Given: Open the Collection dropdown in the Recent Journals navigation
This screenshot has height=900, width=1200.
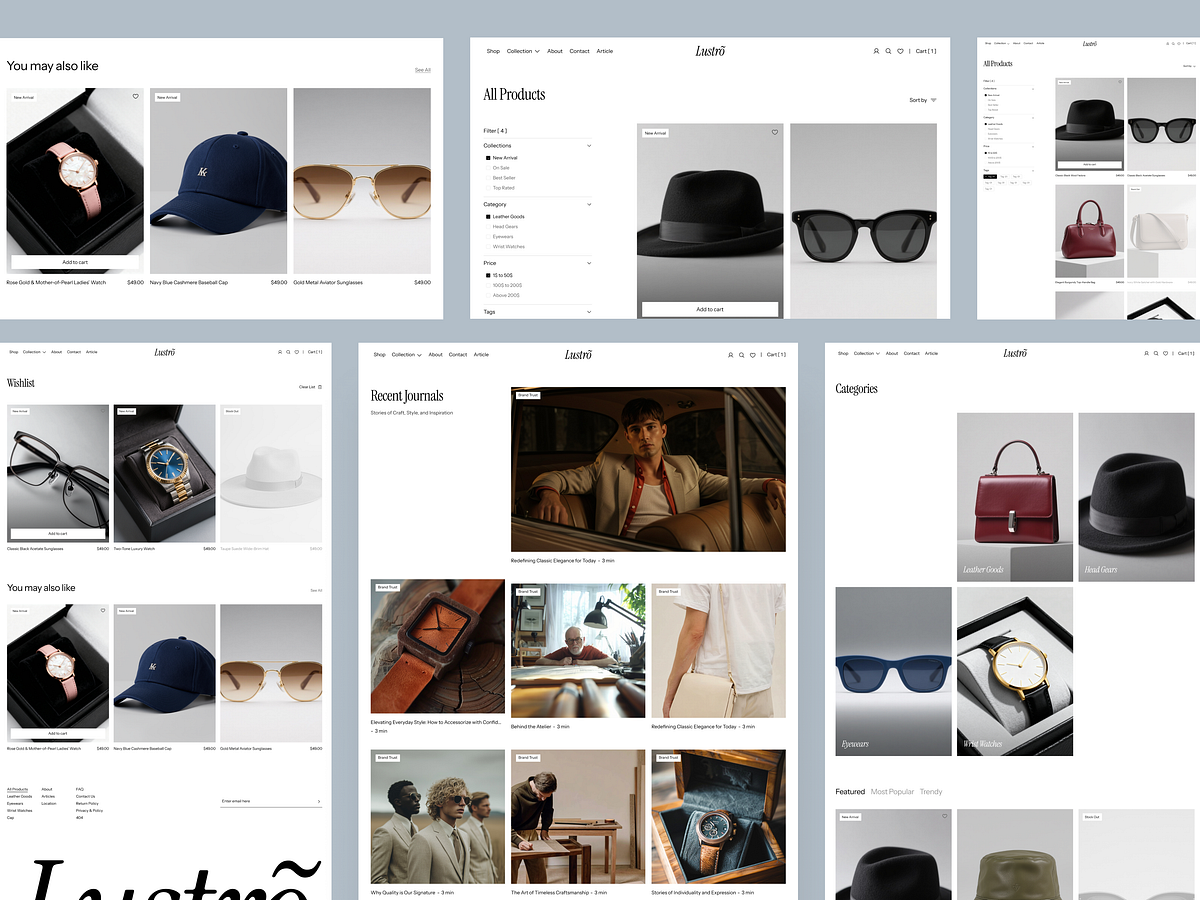Looking at the screenshot, I should point(407,355).
